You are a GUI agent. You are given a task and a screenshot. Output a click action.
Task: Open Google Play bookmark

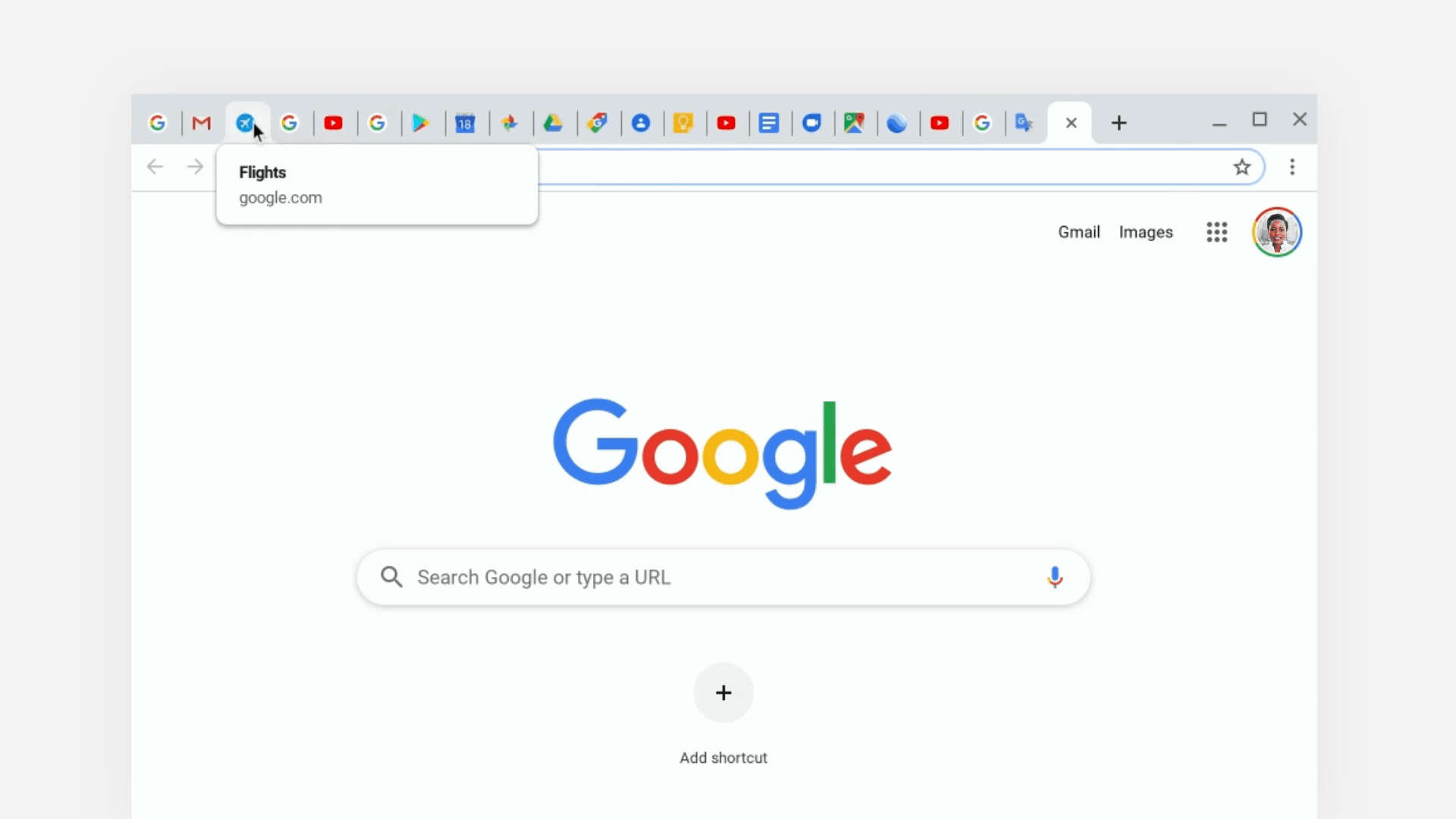tap(421, 122)
